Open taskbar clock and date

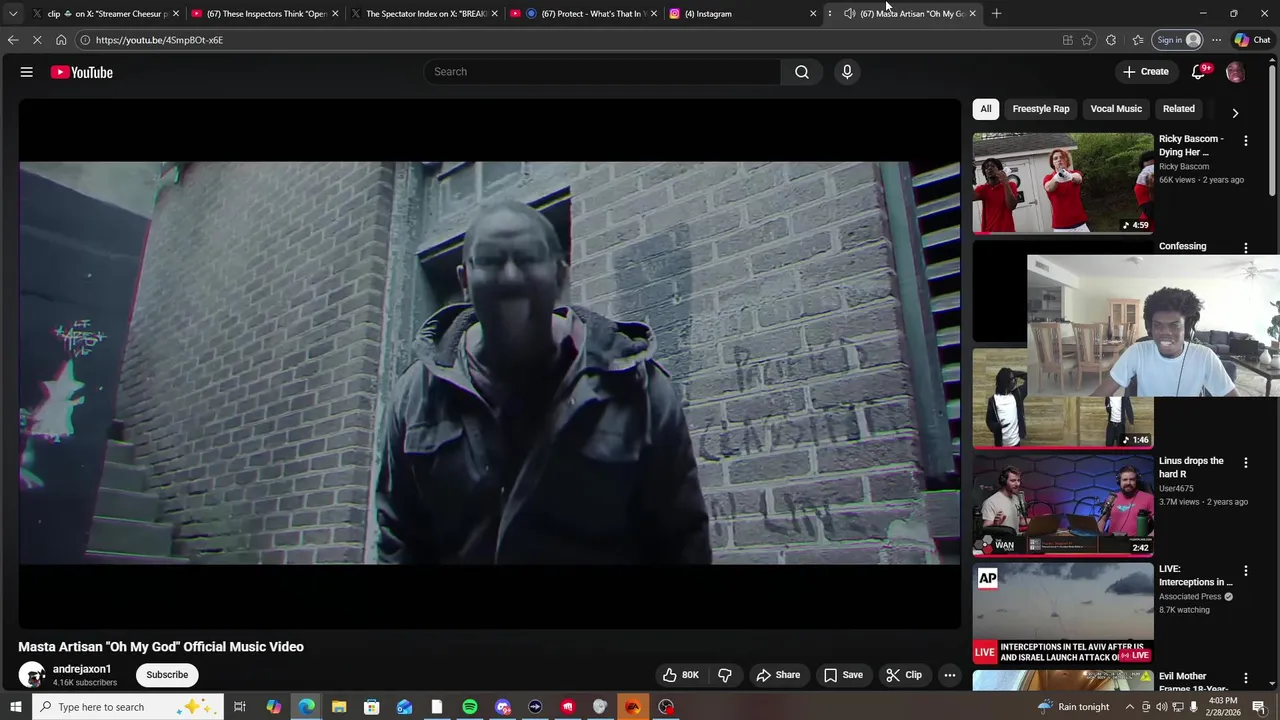[x=1224, y=707]
